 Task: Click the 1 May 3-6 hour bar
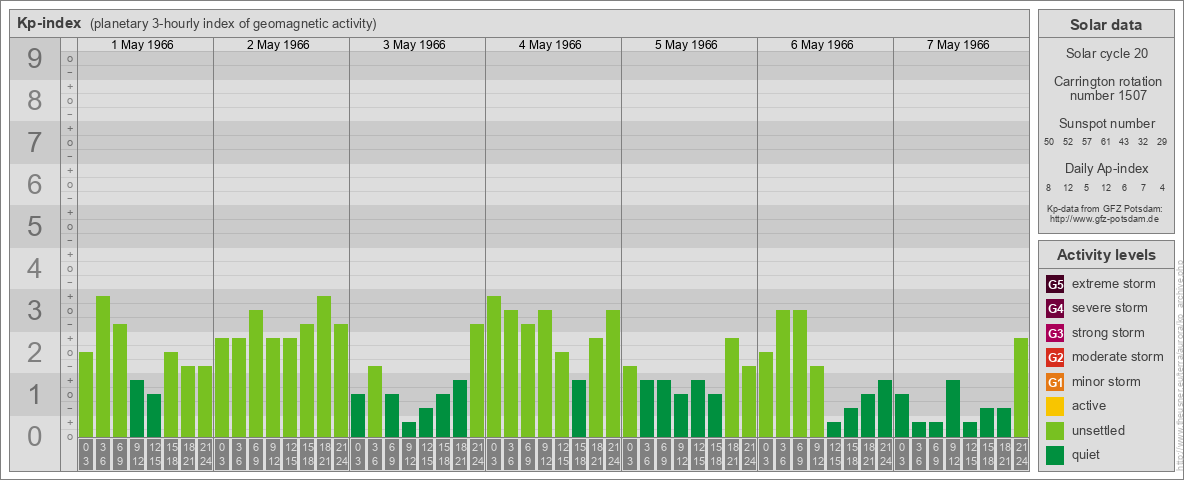[103, 366]
